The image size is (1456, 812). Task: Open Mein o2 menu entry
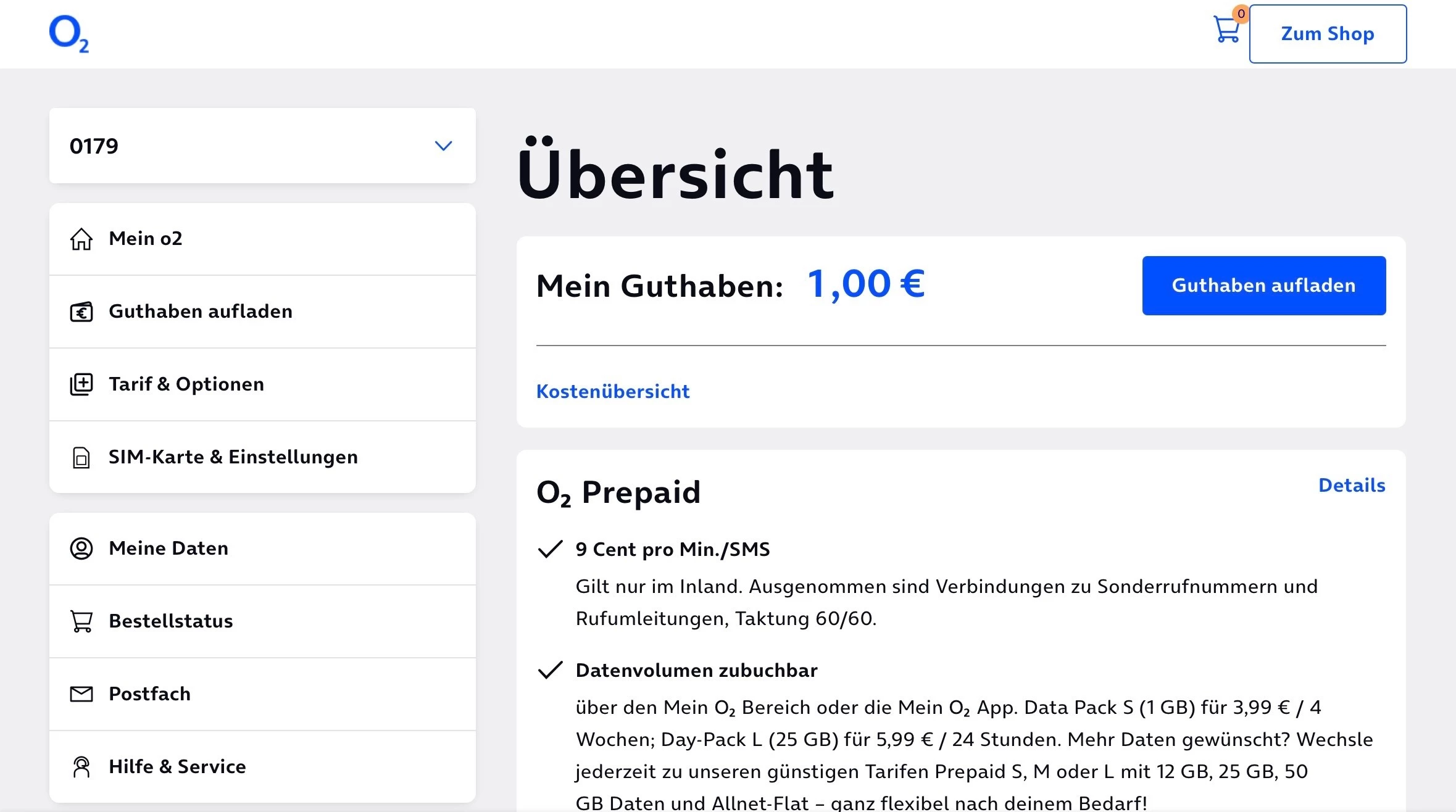tap(146, 239)
